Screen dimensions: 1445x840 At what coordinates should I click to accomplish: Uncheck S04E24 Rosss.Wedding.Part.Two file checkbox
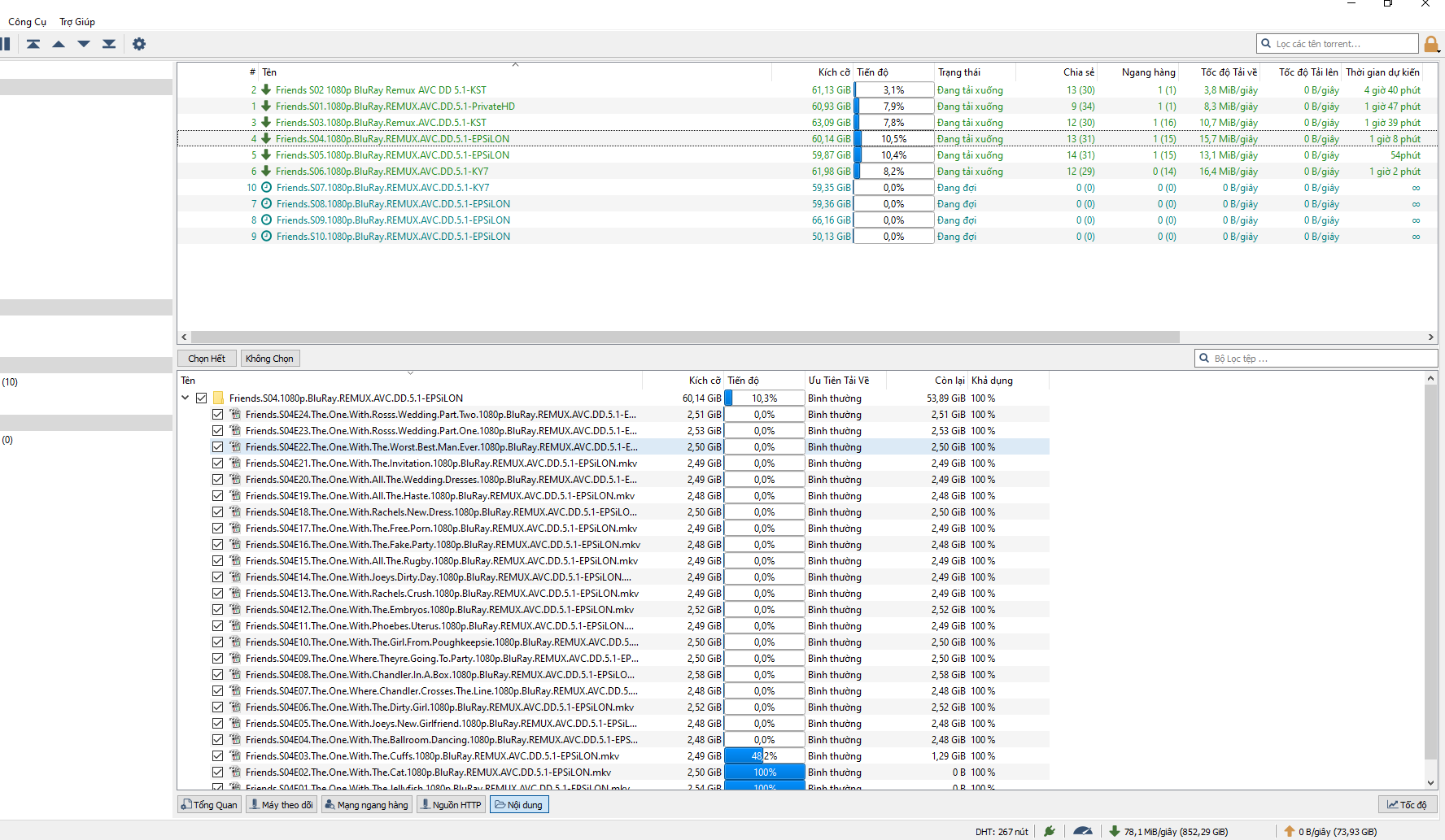tap(217, 414)
